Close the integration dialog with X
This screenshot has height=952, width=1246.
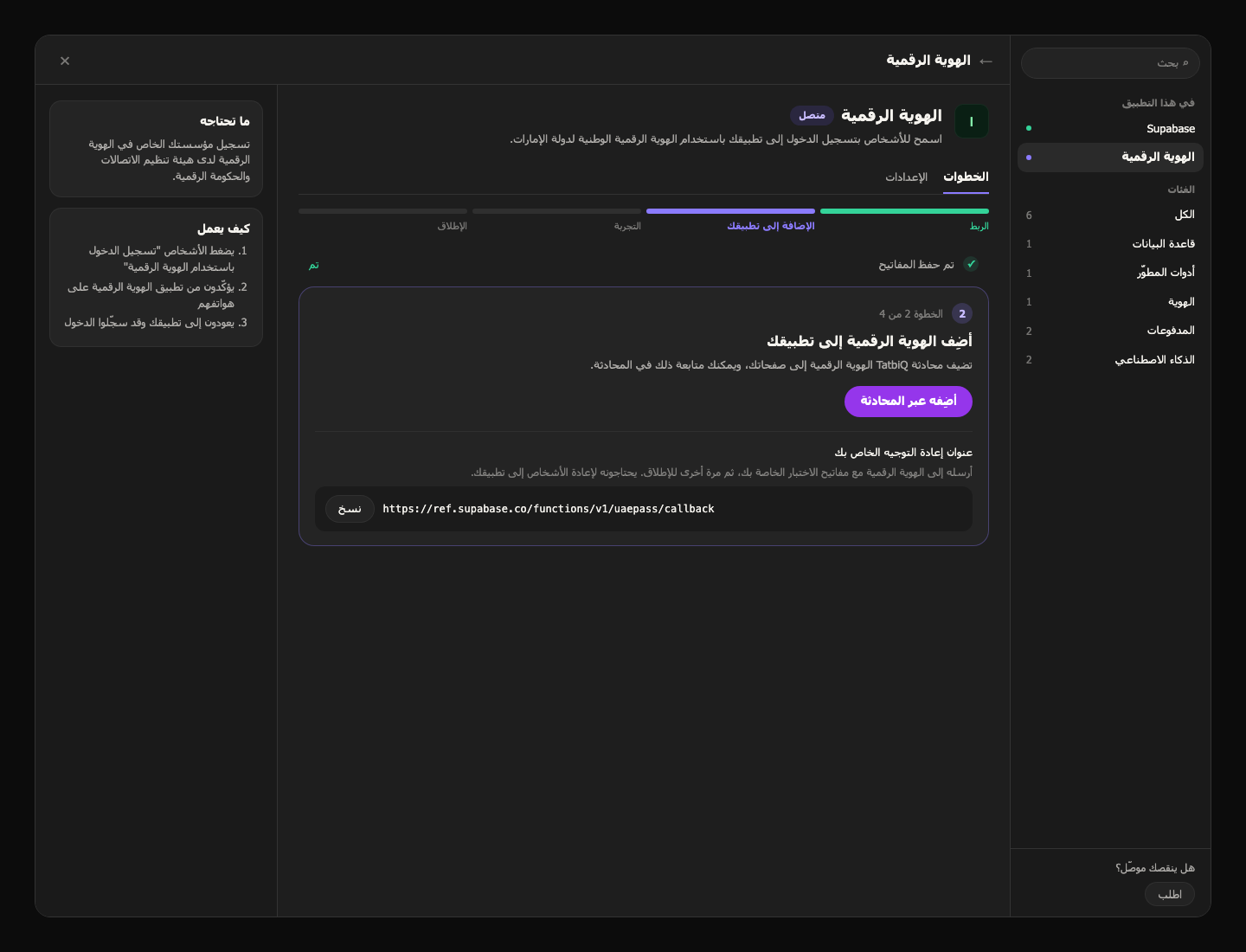point(65,61)
